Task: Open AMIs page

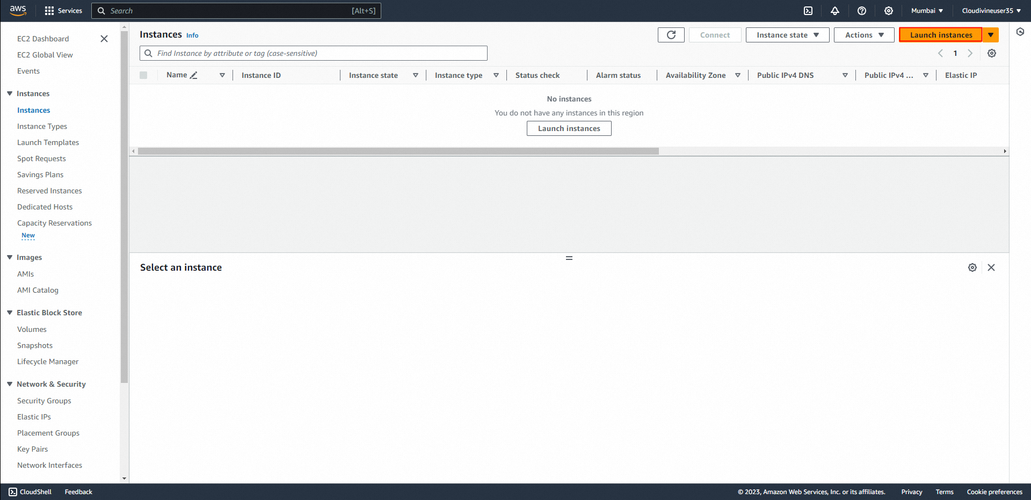Action: pos(26,274)
